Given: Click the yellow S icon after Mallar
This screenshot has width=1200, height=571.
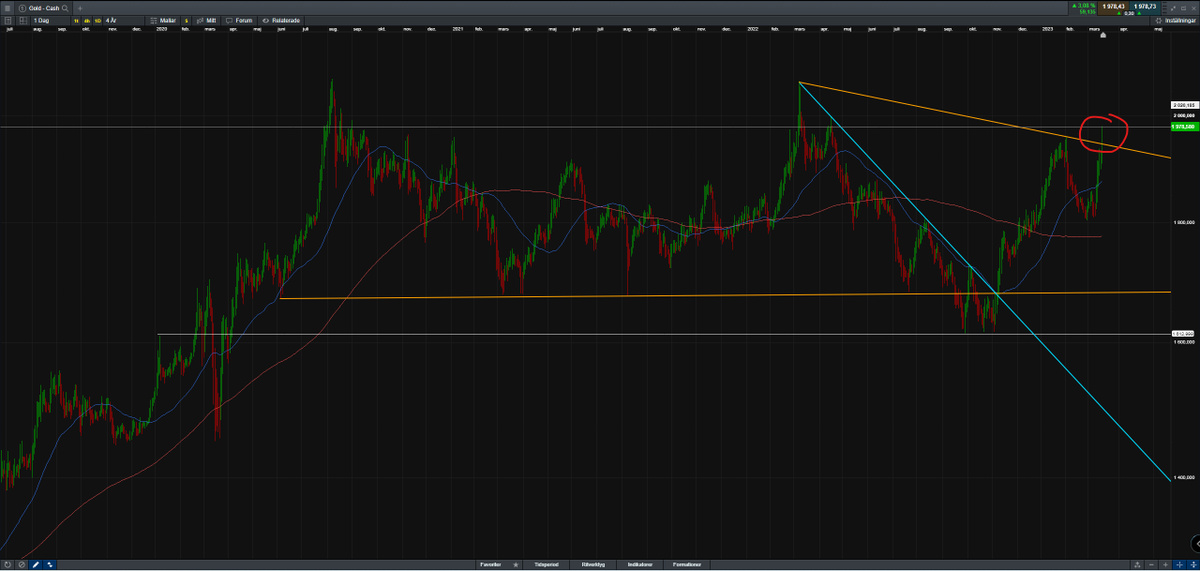Looking at the screenshot, I should (186, 20).
